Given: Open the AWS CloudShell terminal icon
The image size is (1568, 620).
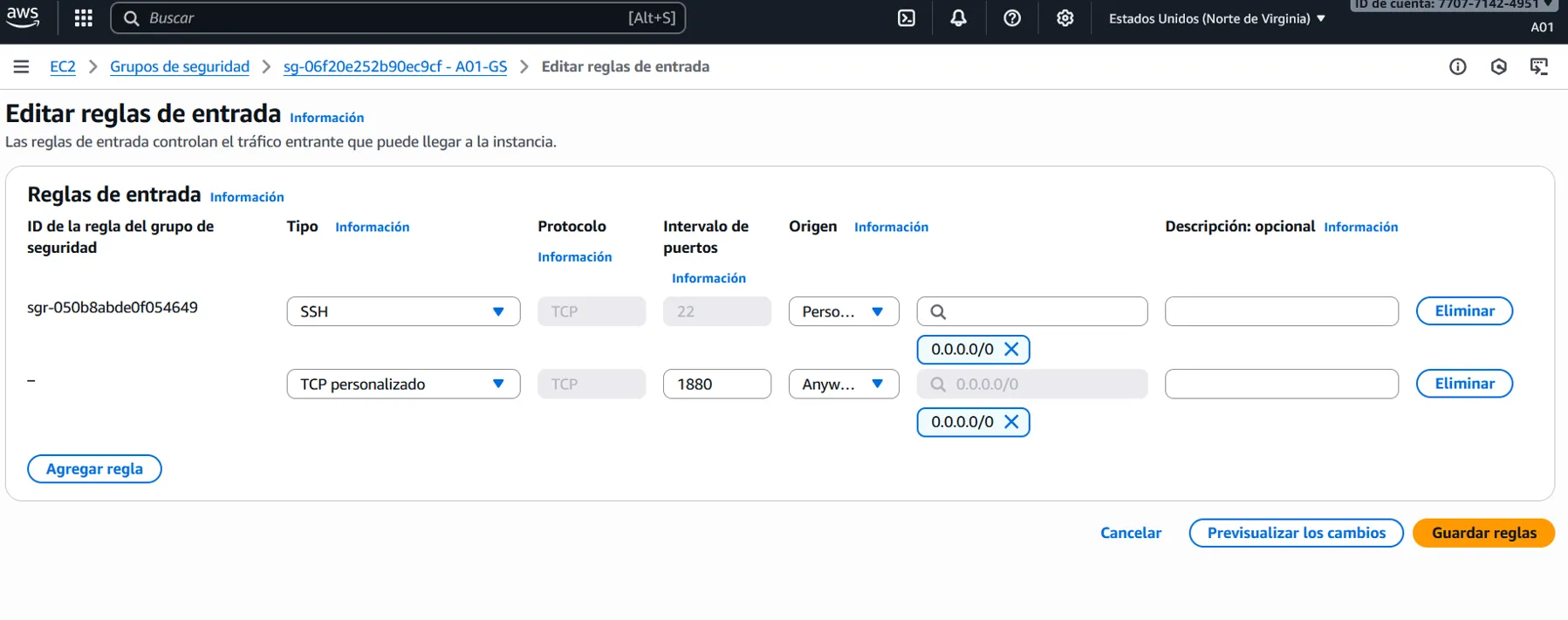Looking at the screenshot, I should pos(907,18).
